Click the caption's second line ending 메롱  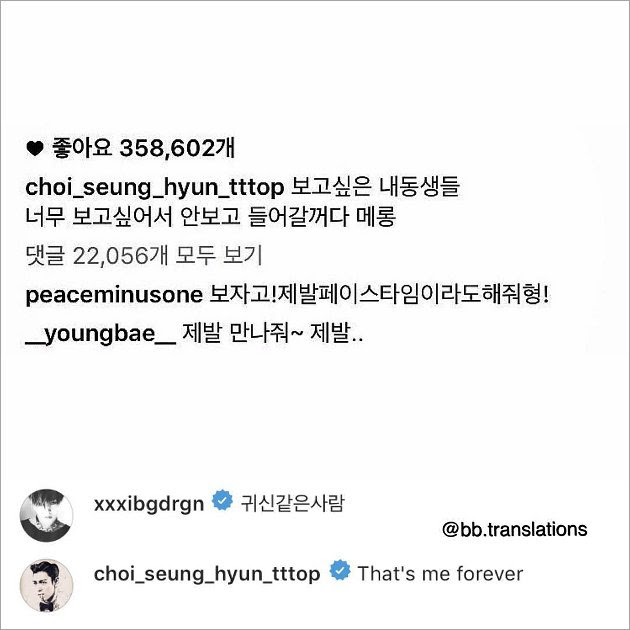click(211, 217)
